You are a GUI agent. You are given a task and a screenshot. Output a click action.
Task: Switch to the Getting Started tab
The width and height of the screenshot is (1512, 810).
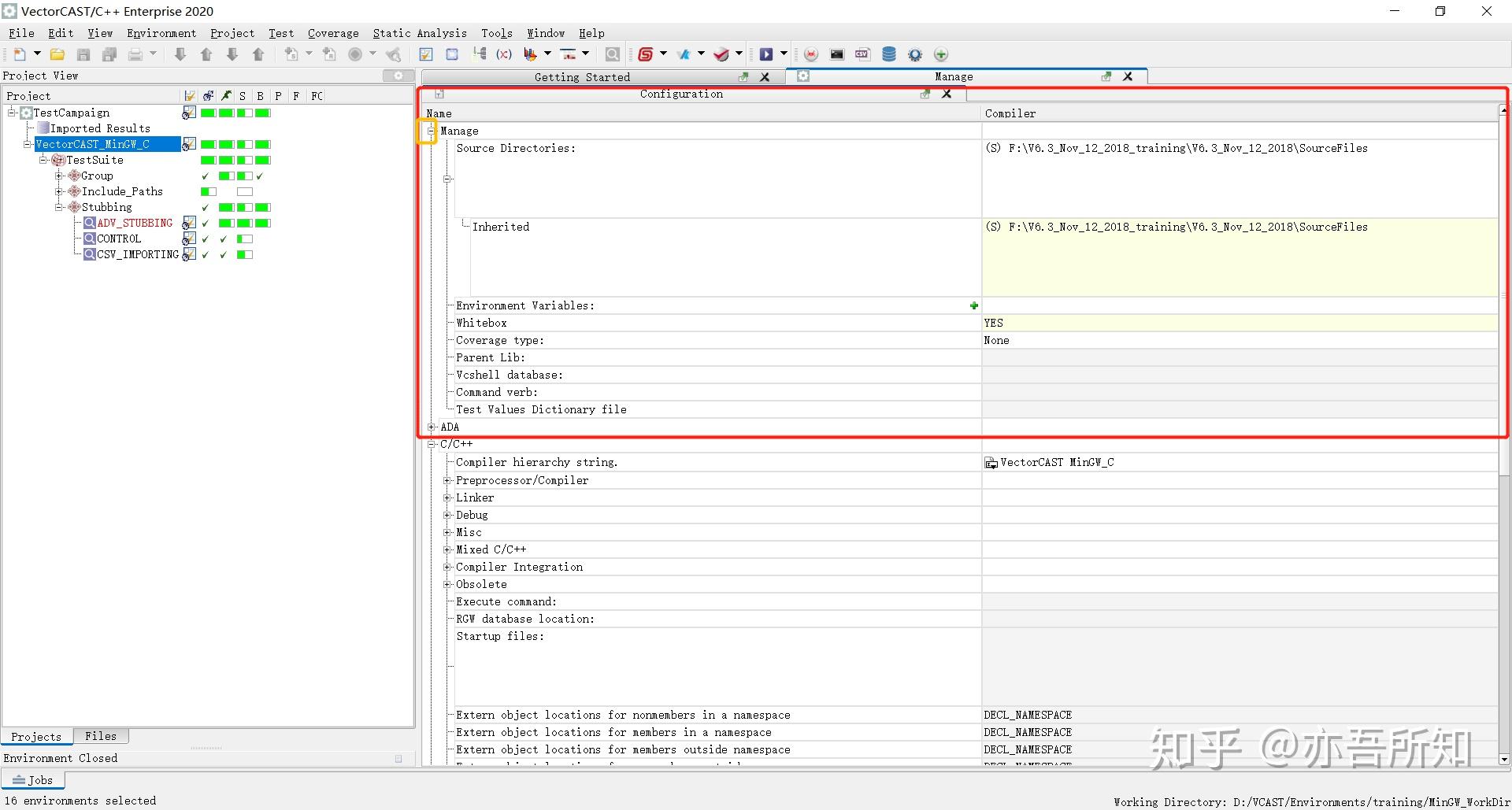(x=582, y=77)
